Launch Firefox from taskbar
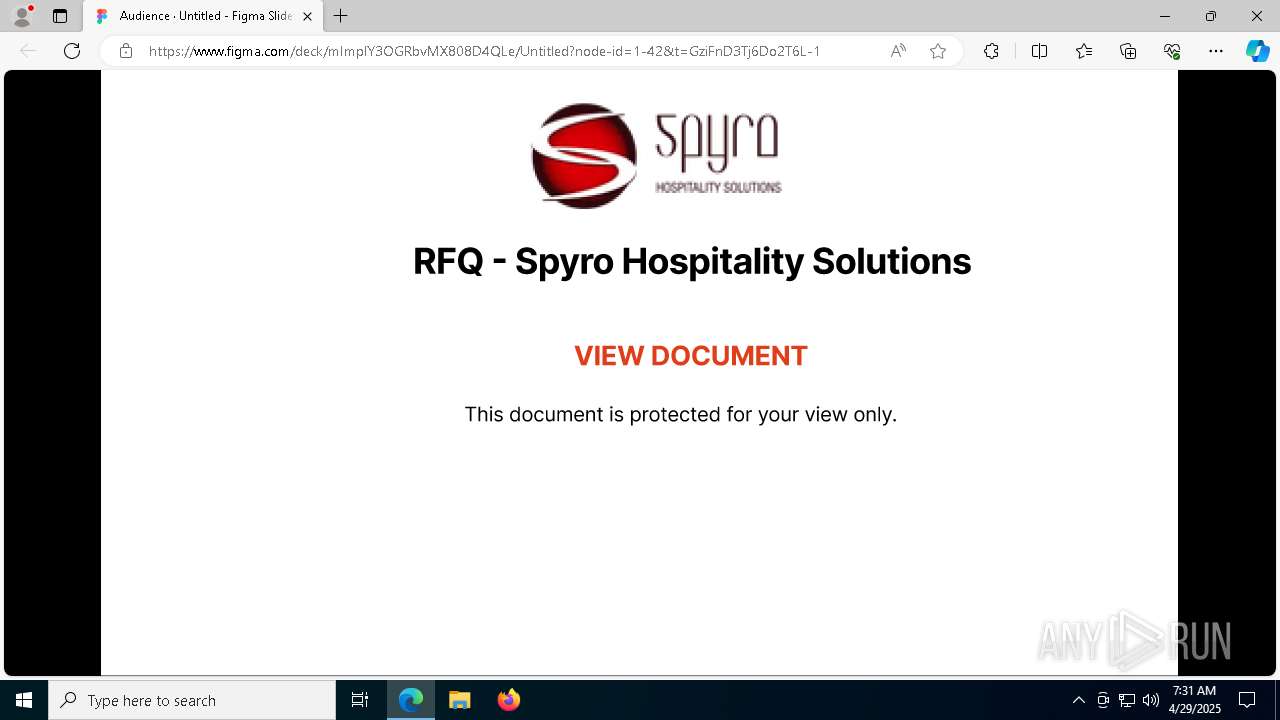The width and height of the screenshot is (1280, 720). point(508,700)
